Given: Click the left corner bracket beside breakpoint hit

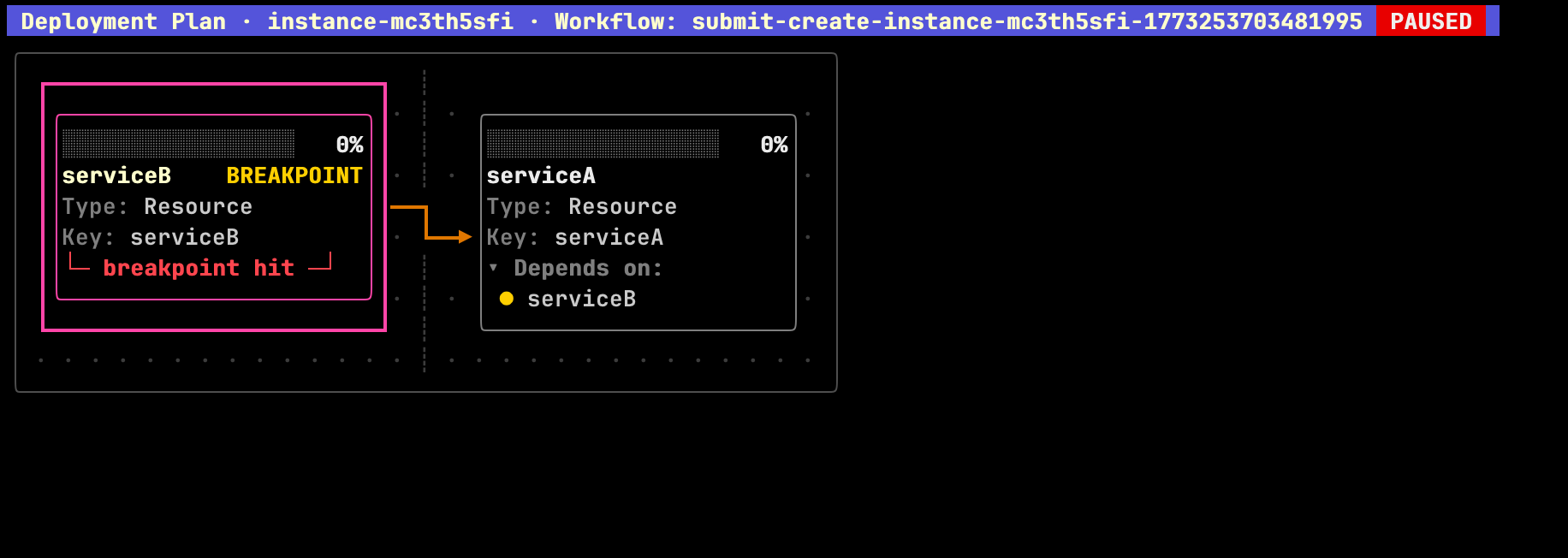Looking at the screenshot, I should tap(79, 264).
